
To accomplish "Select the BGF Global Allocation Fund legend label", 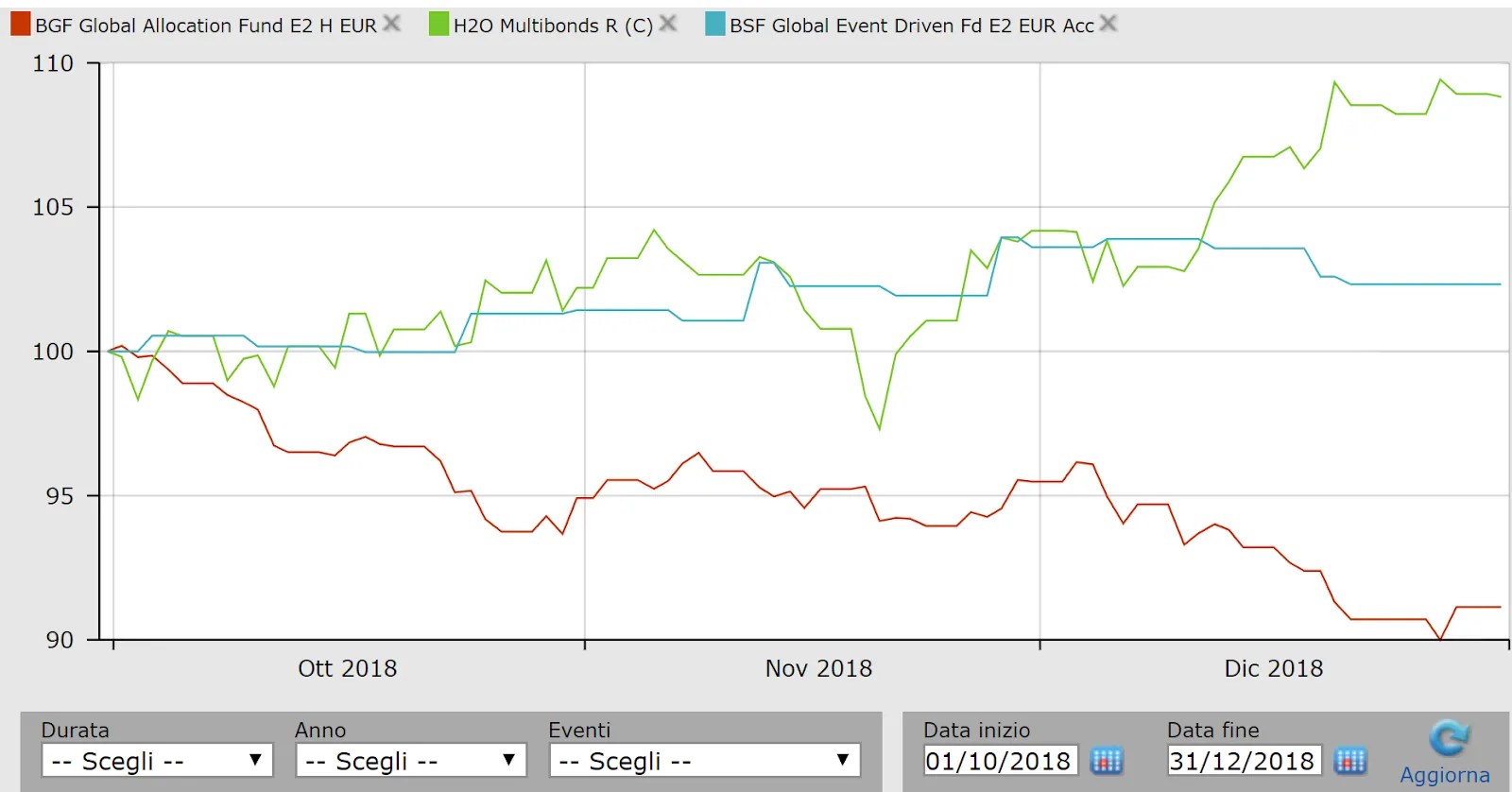I will (206, 26).
